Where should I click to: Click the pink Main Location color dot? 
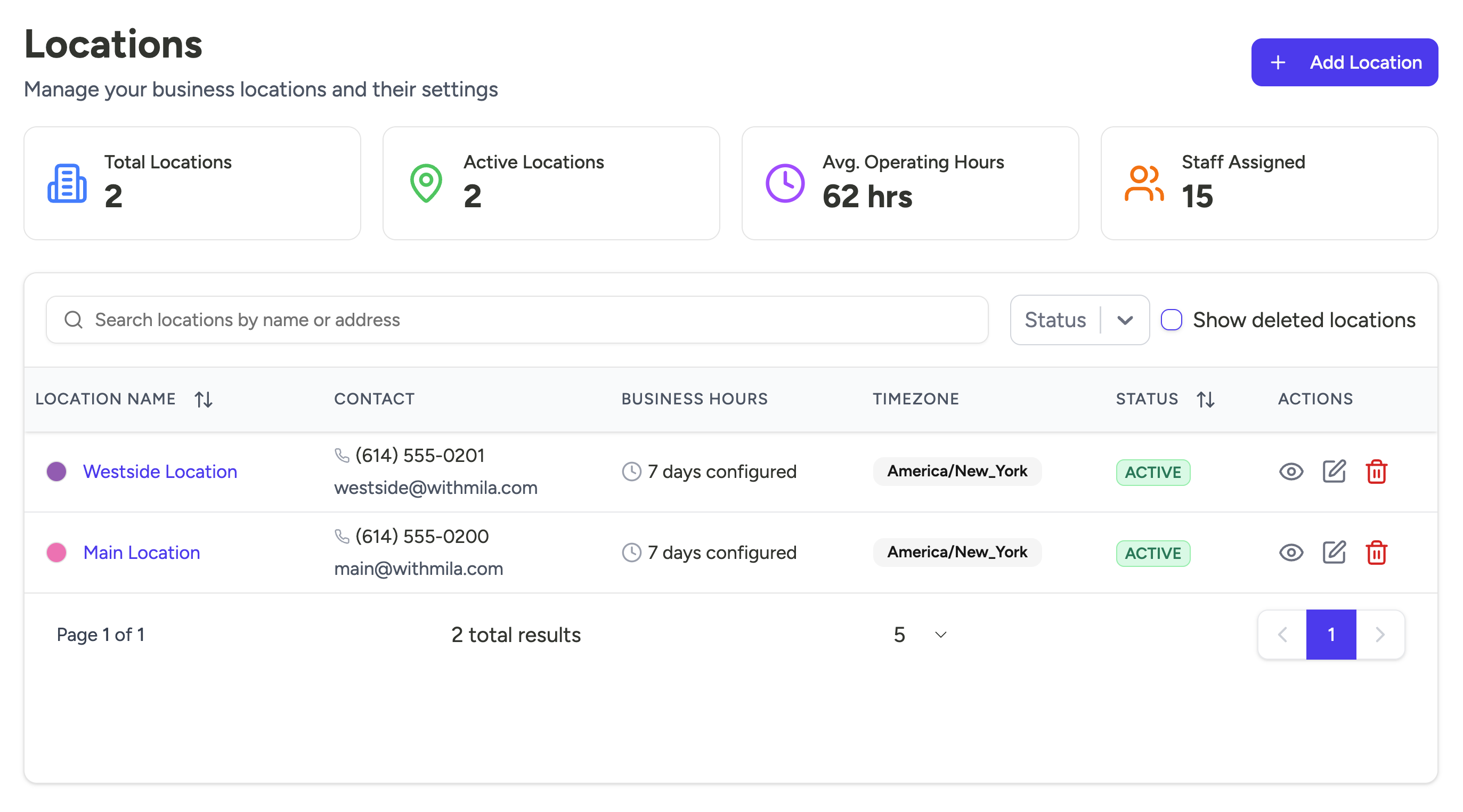(56, 552)
